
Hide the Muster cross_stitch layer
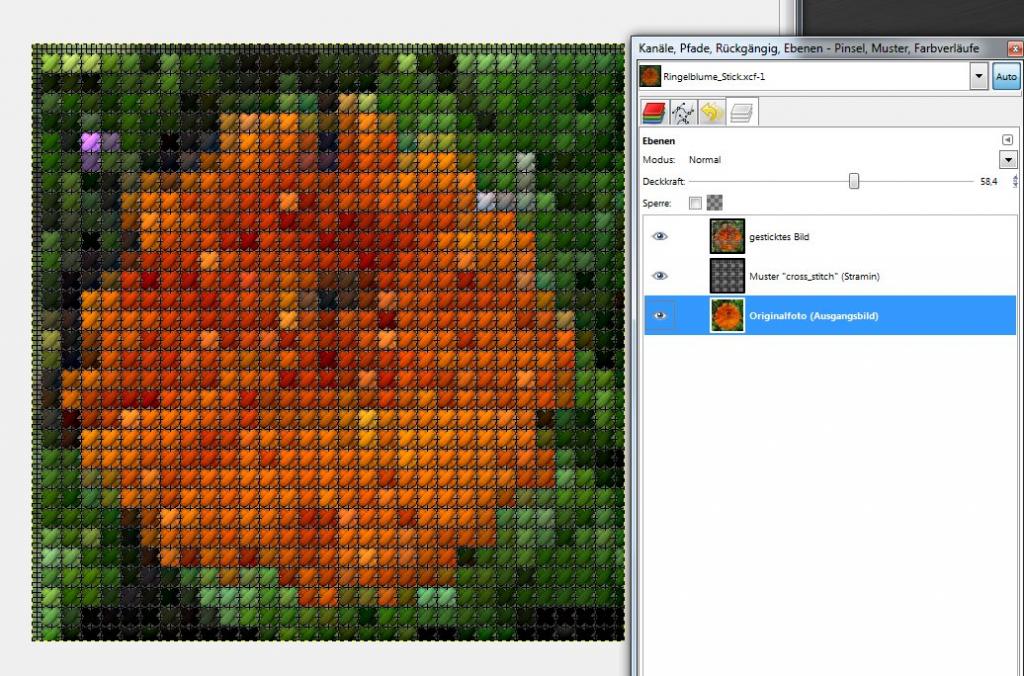[x=660, y=276]
